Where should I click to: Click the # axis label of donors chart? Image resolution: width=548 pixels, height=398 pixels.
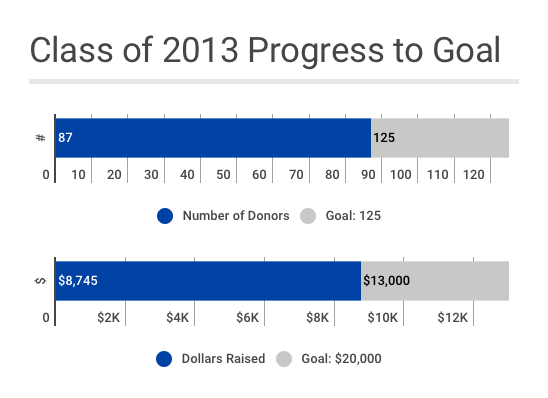pyautogui.click(x=41, y=138)
